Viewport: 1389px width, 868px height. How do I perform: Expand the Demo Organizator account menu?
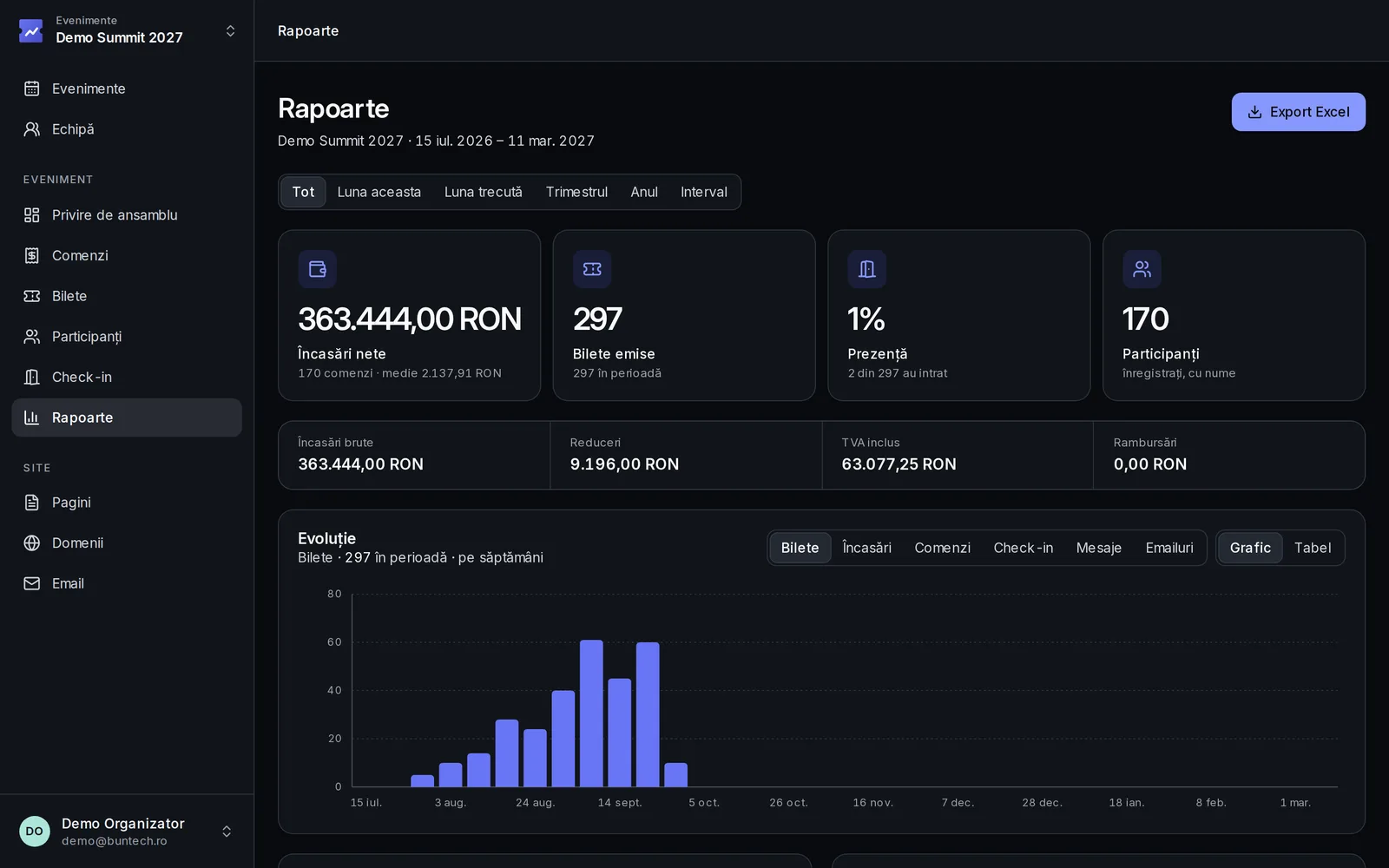127,832
